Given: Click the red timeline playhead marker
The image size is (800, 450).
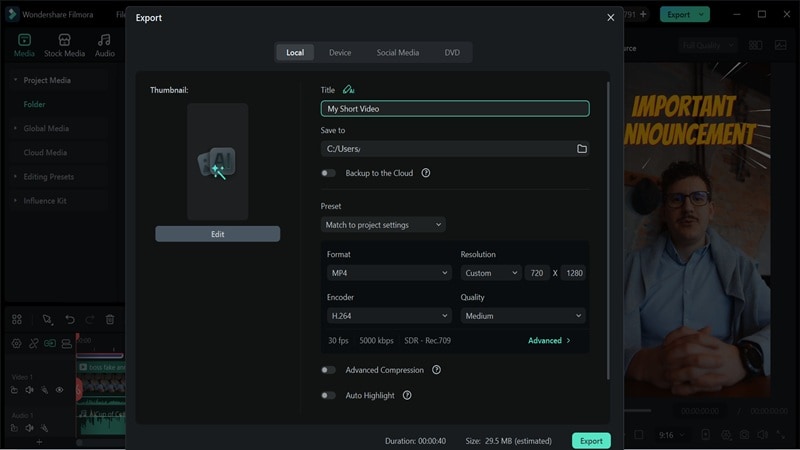Looking at the screenshot, I should coord(78,337).
